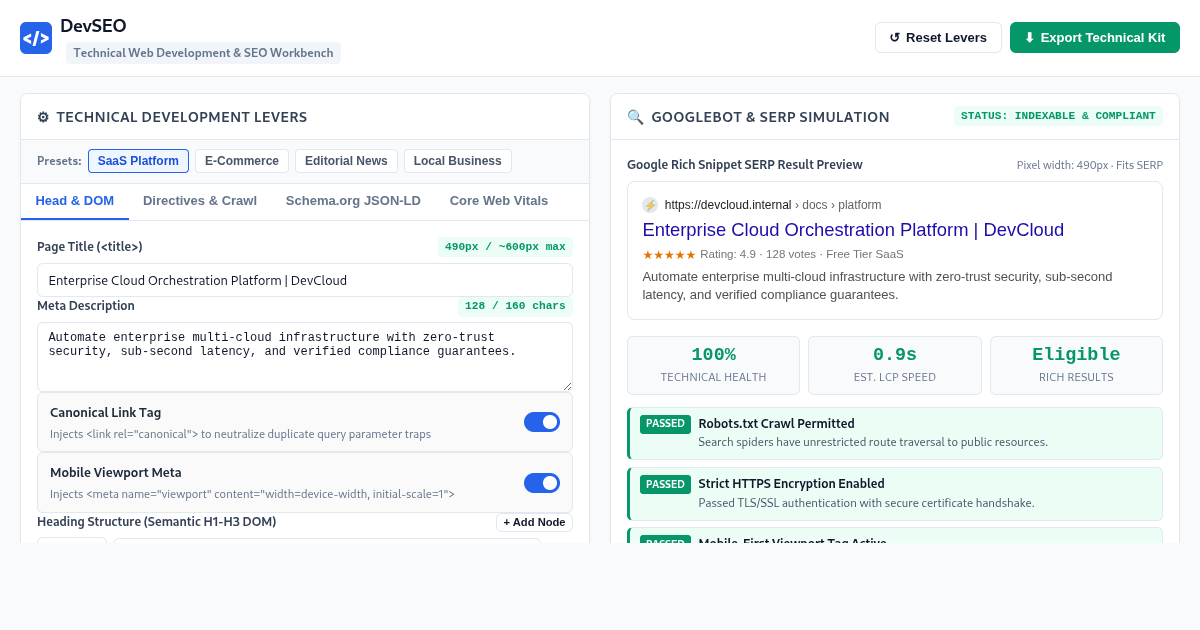This screenshot has width=1200, height=630.
Task: Open the SERP result title link
Action: coord(853,230)
